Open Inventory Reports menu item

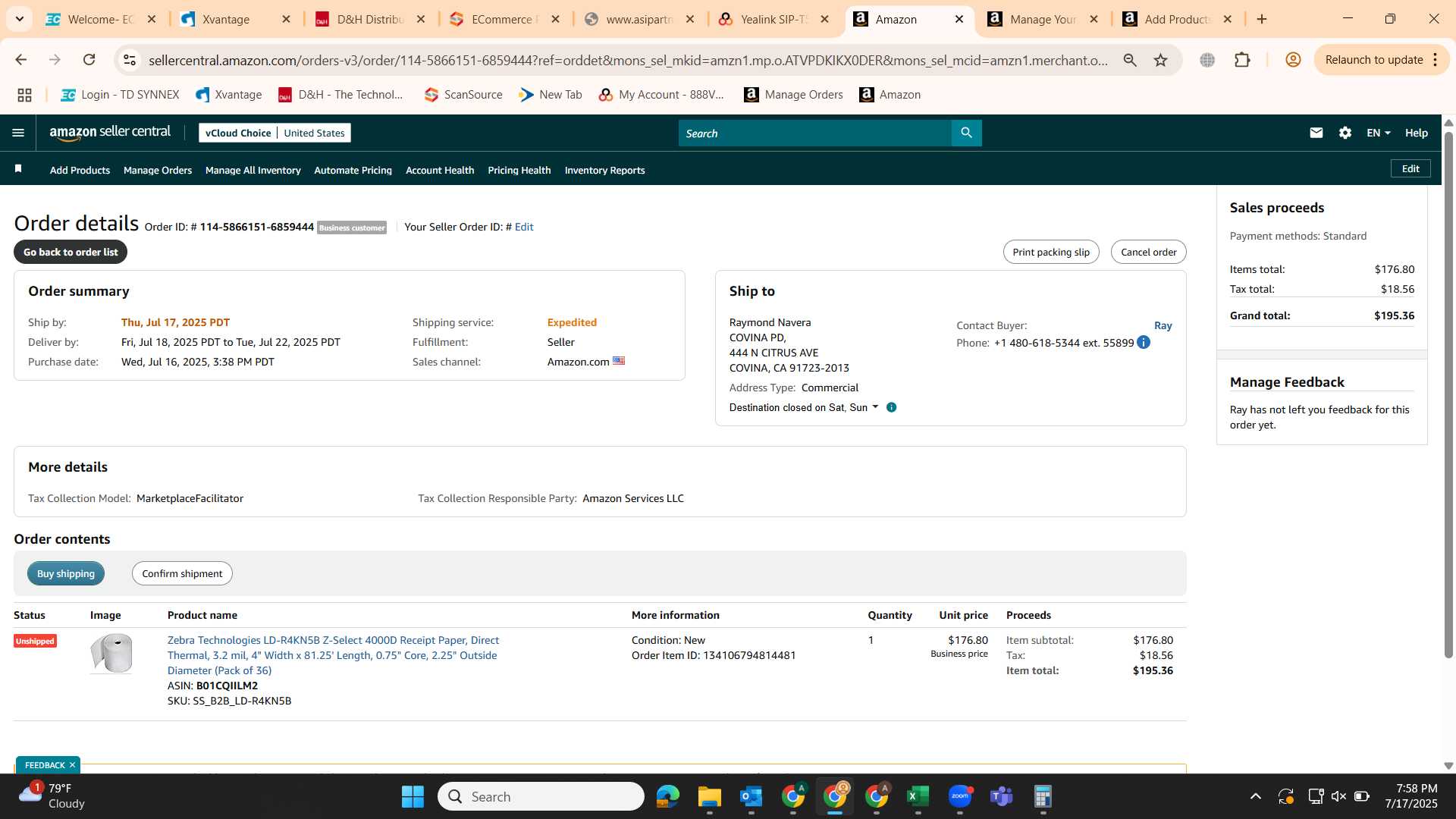click(604, 170)
